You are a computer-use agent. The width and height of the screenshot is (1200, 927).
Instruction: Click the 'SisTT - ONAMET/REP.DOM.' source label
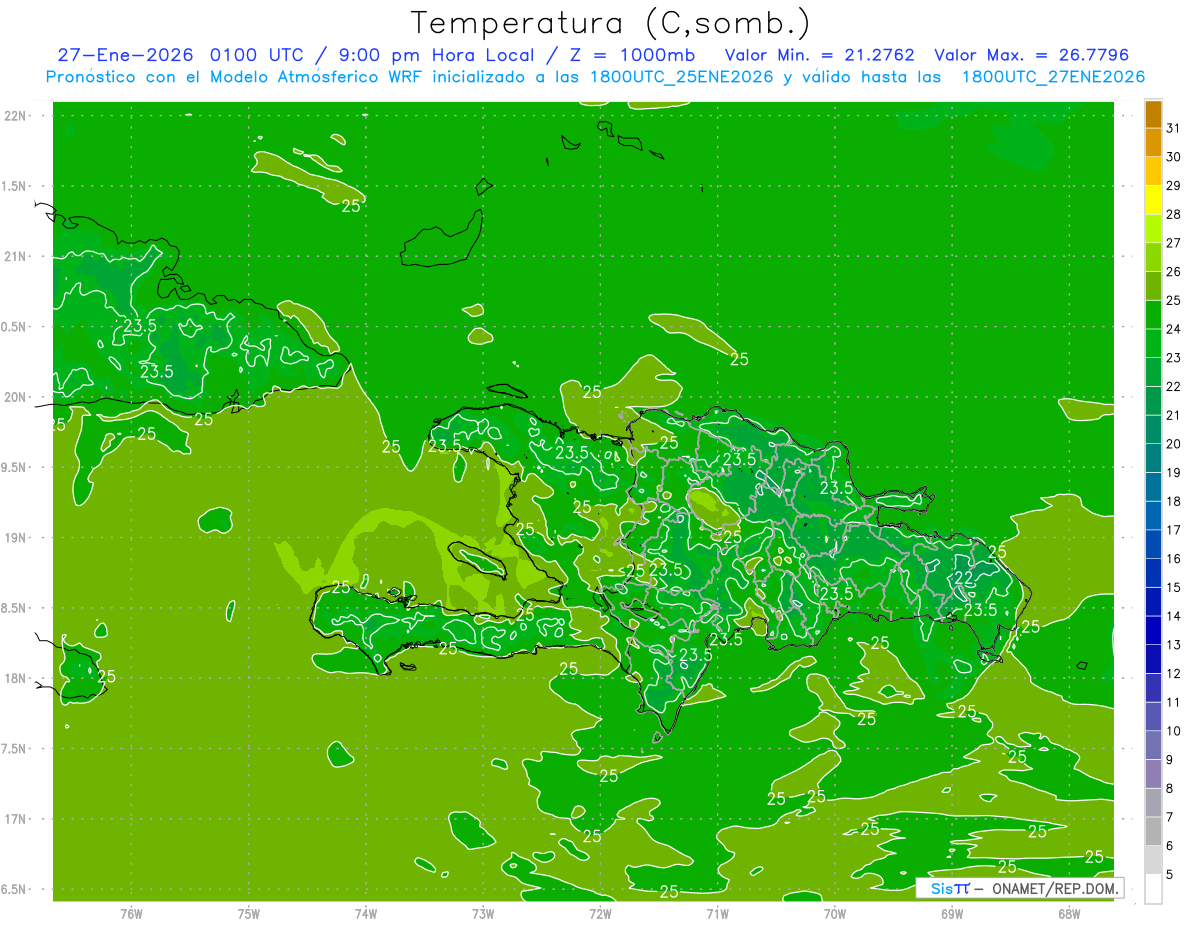1020,888
